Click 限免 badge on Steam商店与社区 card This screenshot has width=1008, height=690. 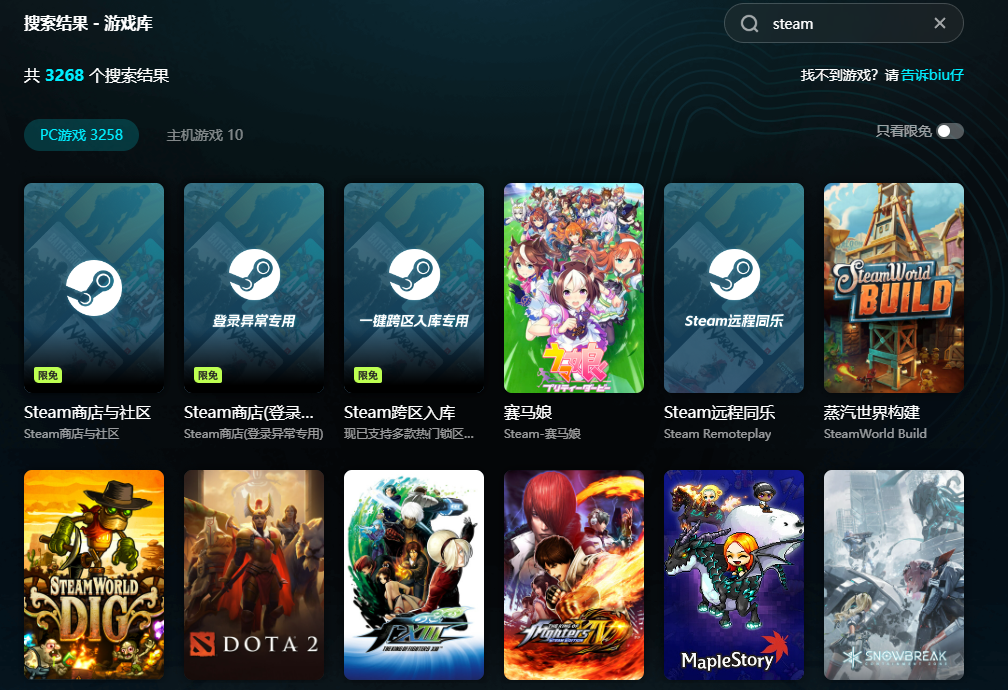pyautogui.click(x=48, y=375)
